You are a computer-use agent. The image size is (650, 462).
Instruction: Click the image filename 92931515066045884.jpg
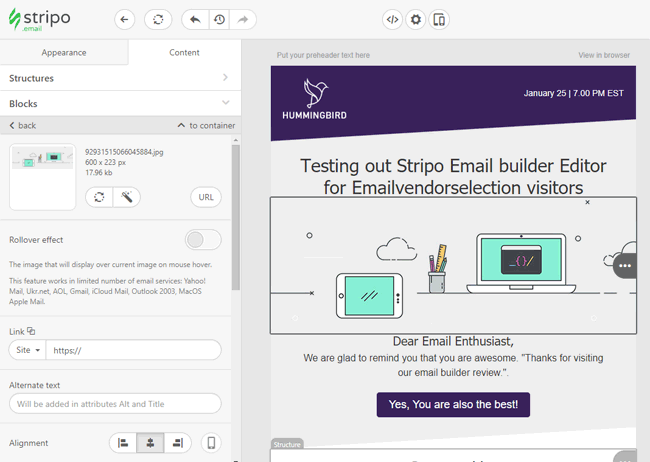[124, 152]
